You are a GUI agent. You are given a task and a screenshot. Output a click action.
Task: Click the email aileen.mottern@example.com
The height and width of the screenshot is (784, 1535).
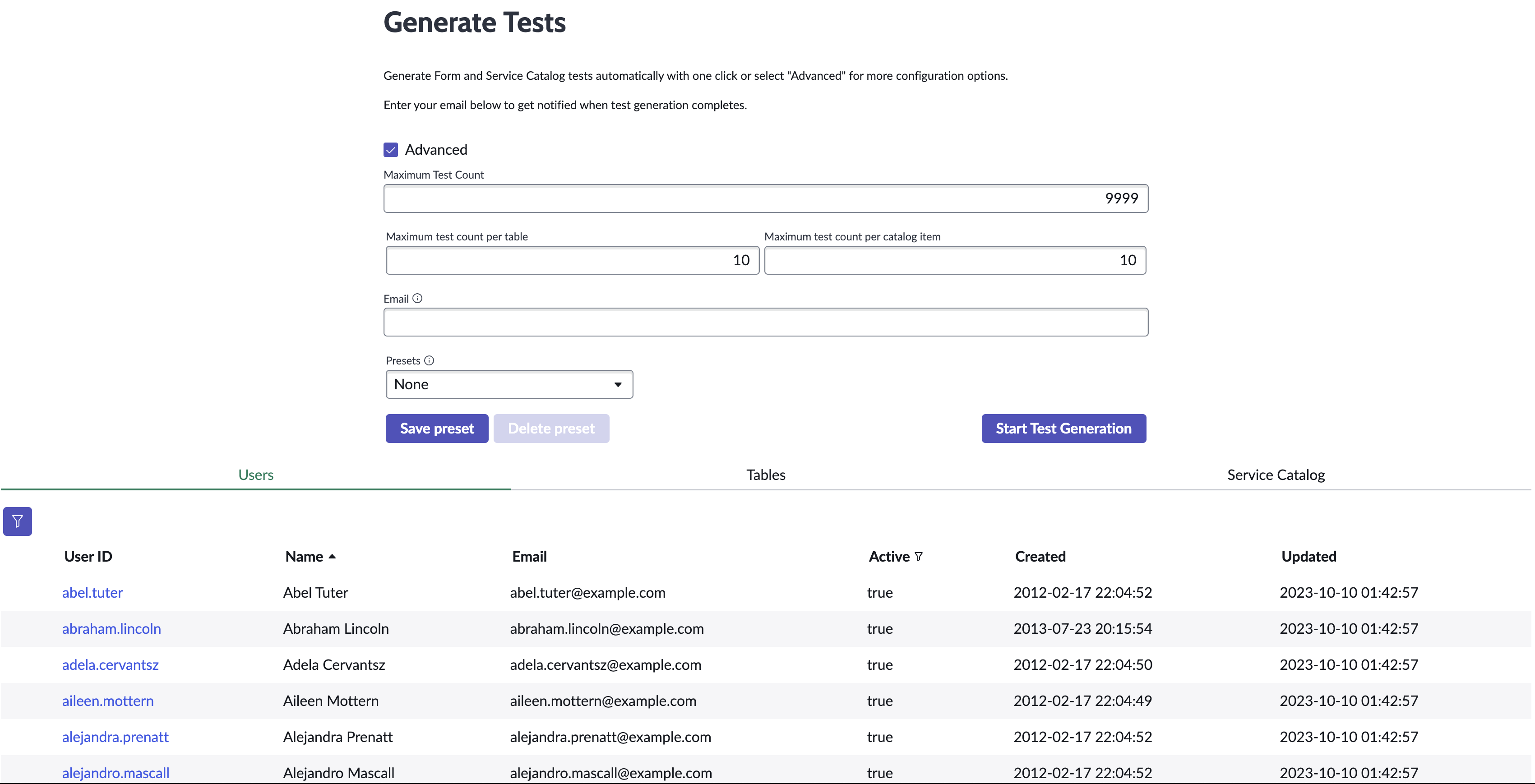(603, 701)
